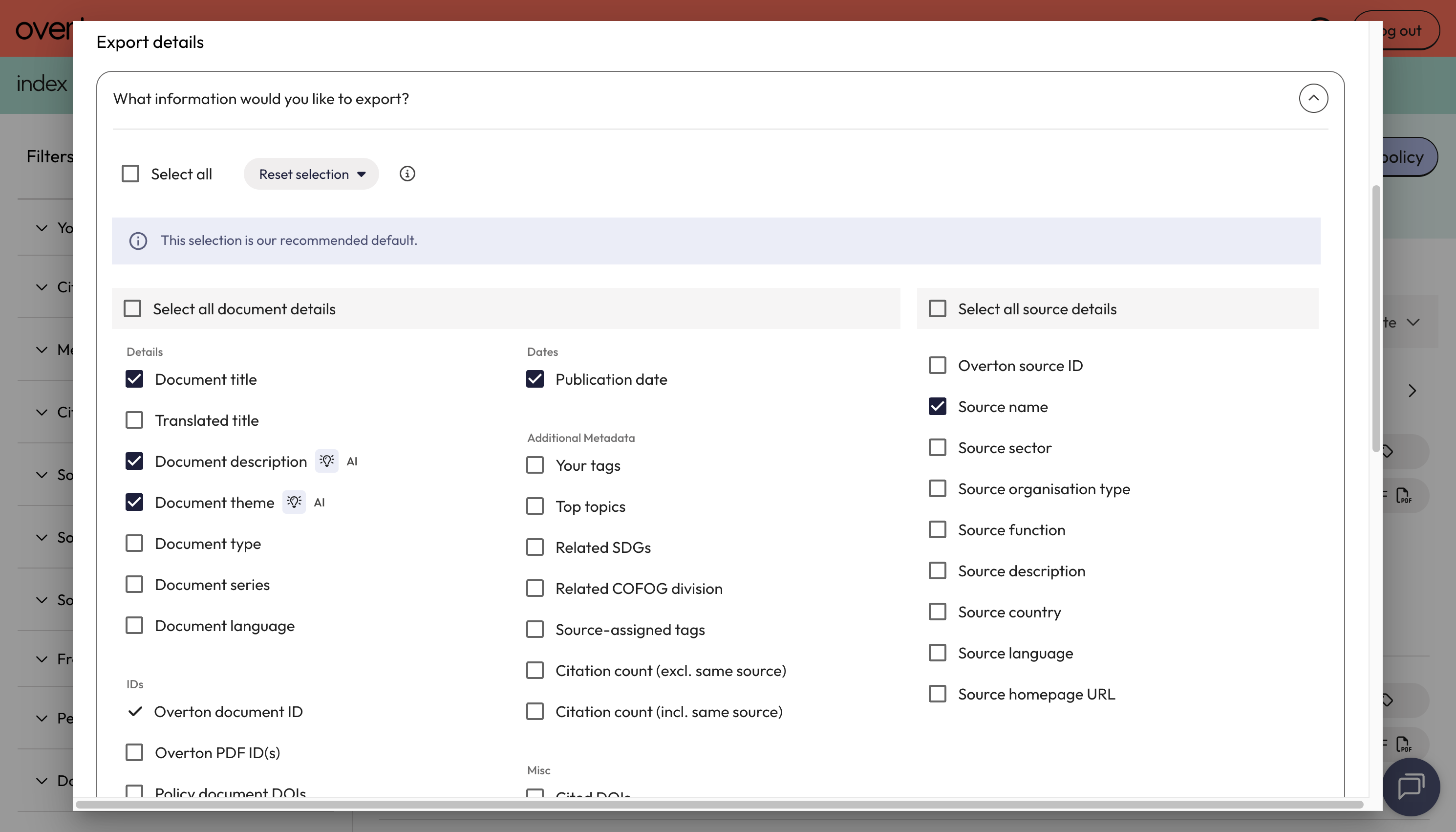
Task: Collapse the export information section chevron
Action: 1313,98
